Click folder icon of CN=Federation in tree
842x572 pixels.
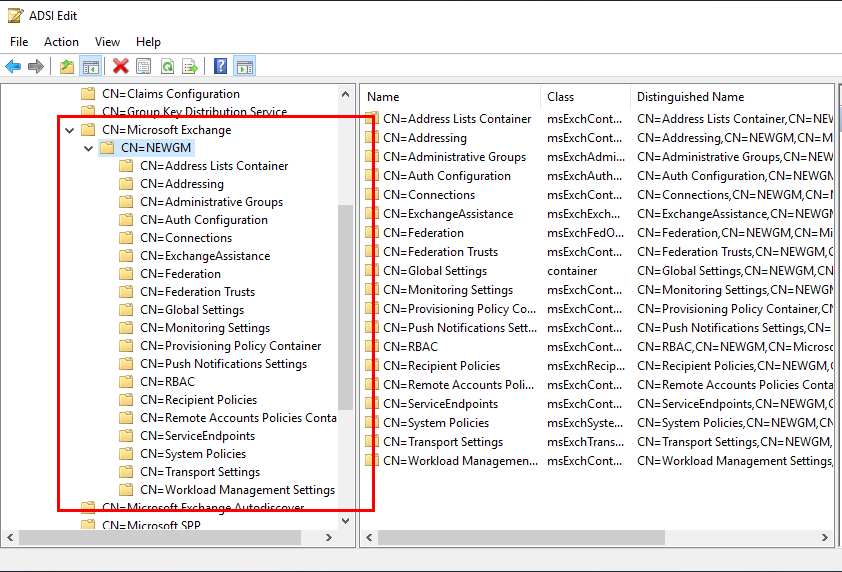click(126, 274)
